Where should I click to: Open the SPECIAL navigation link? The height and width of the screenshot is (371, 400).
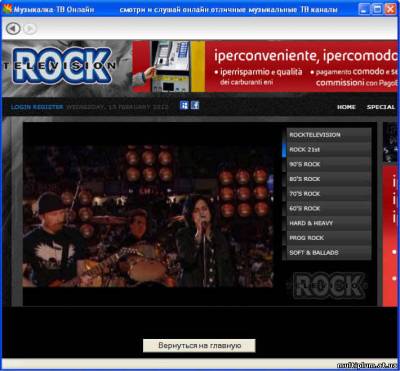tap(381, 107)
